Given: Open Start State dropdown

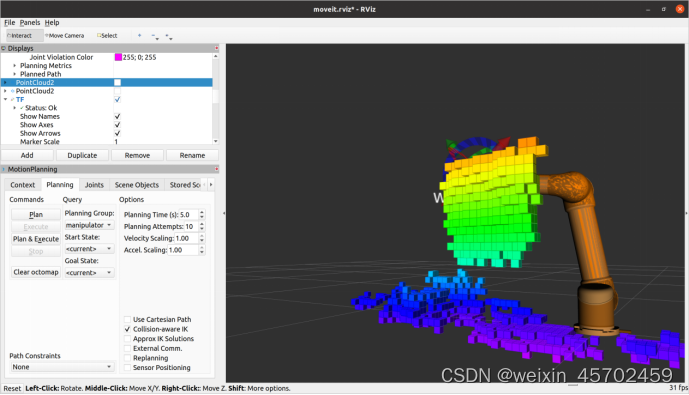Looking at the screenshot, I should tap(89, 249).
